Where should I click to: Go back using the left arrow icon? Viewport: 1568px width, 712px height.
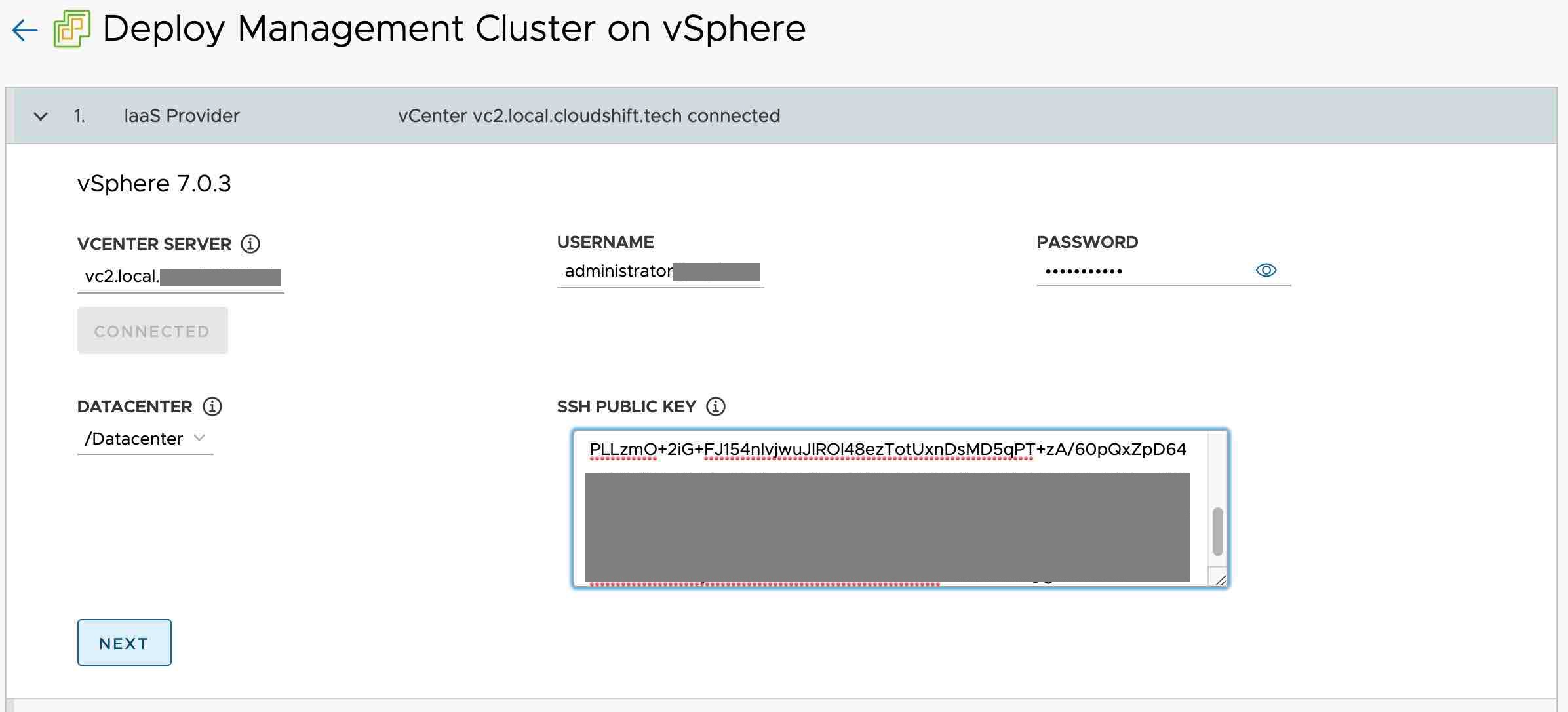tap(25, 30)
